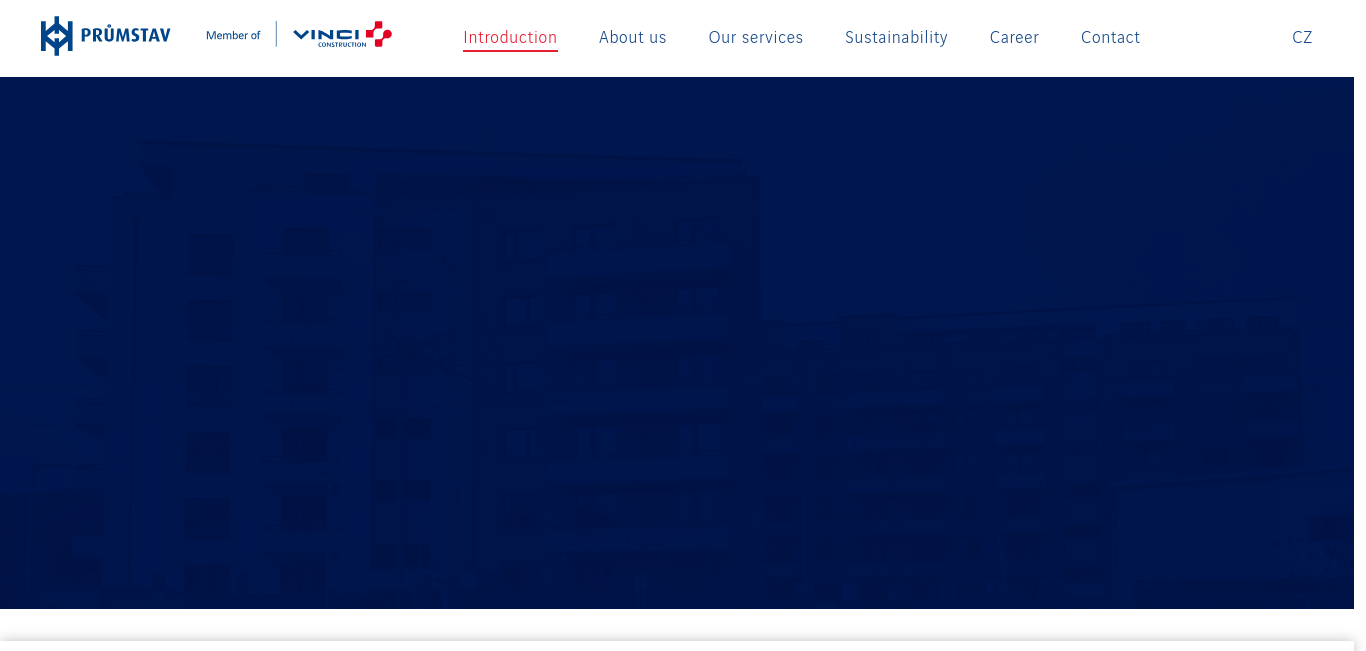Viewport: 1366px width, 651px height.
Task: Click the Průmstav logo
Action: 105,36
